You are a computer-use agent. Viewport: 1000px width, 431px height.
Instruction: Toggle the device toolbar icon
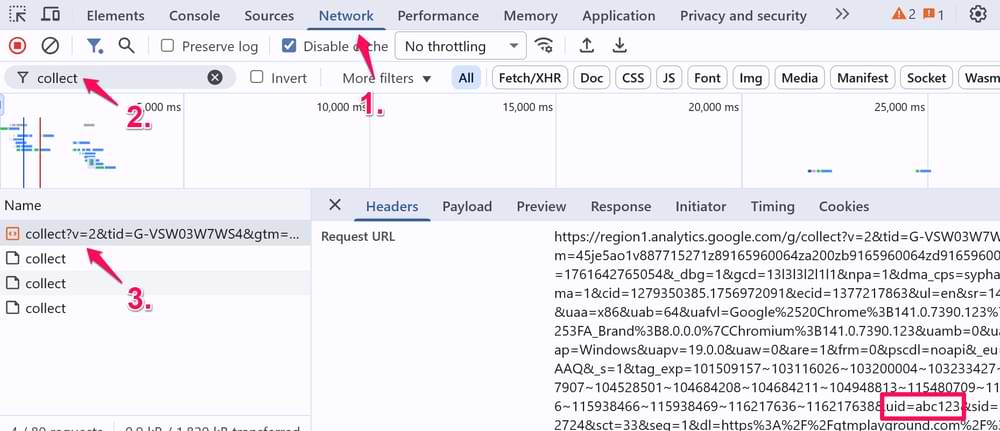[x=50, y=15]
